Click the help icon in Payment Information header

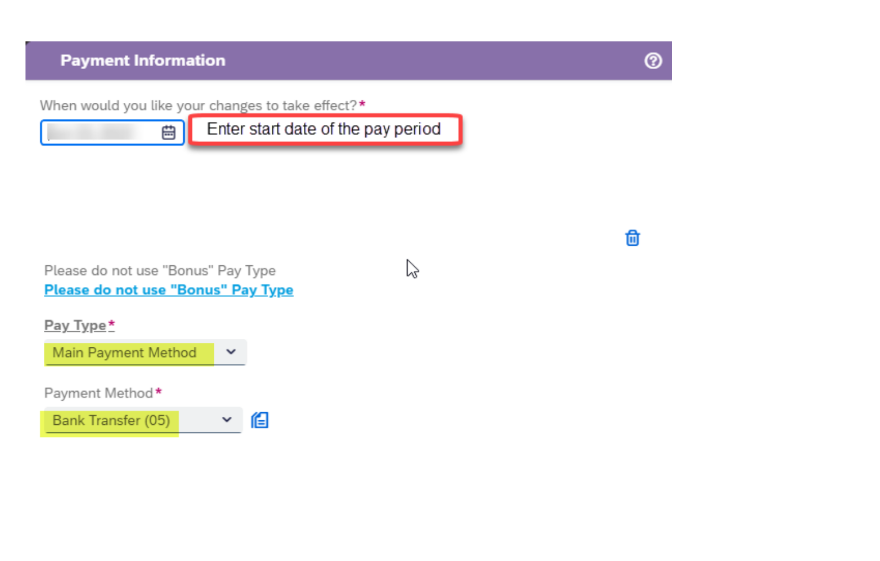coord(653,61)
